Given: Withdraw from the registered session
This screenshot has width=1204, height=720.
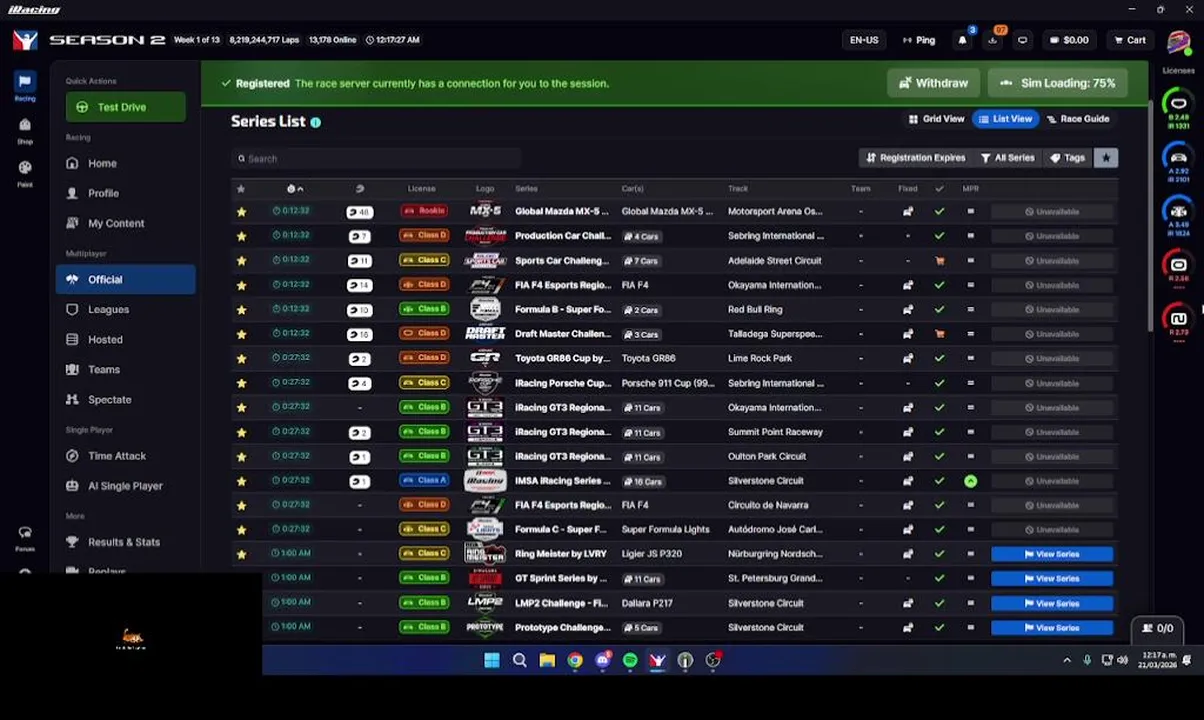Looking at the screenshot, I should [933, 83].
